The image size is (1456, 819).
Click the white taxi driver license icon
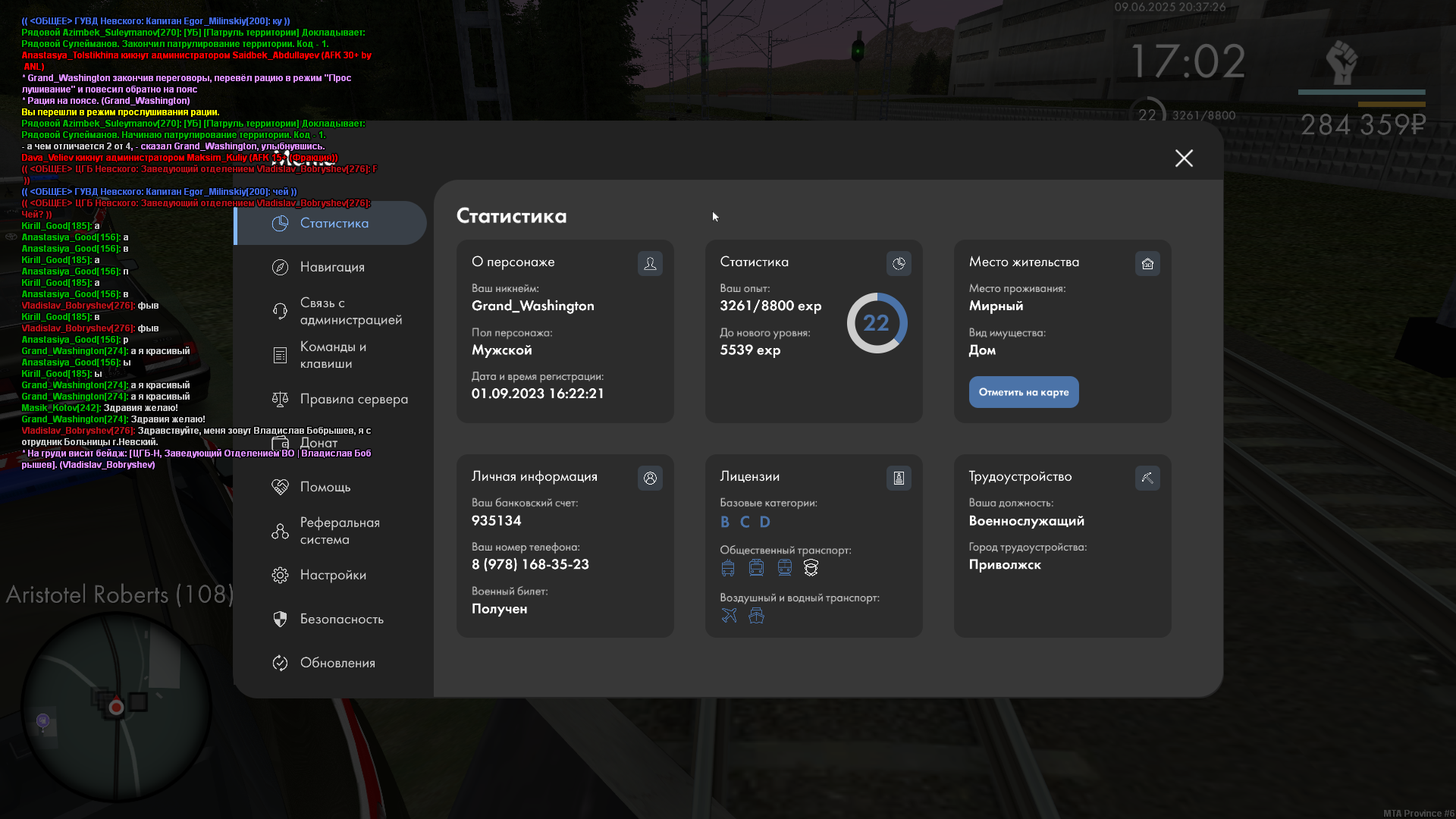click(x=811, y=568)
